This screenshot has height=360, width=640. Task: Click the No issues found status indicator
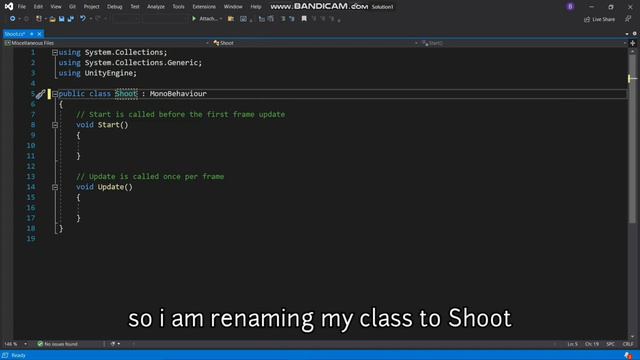pos(58,344)
